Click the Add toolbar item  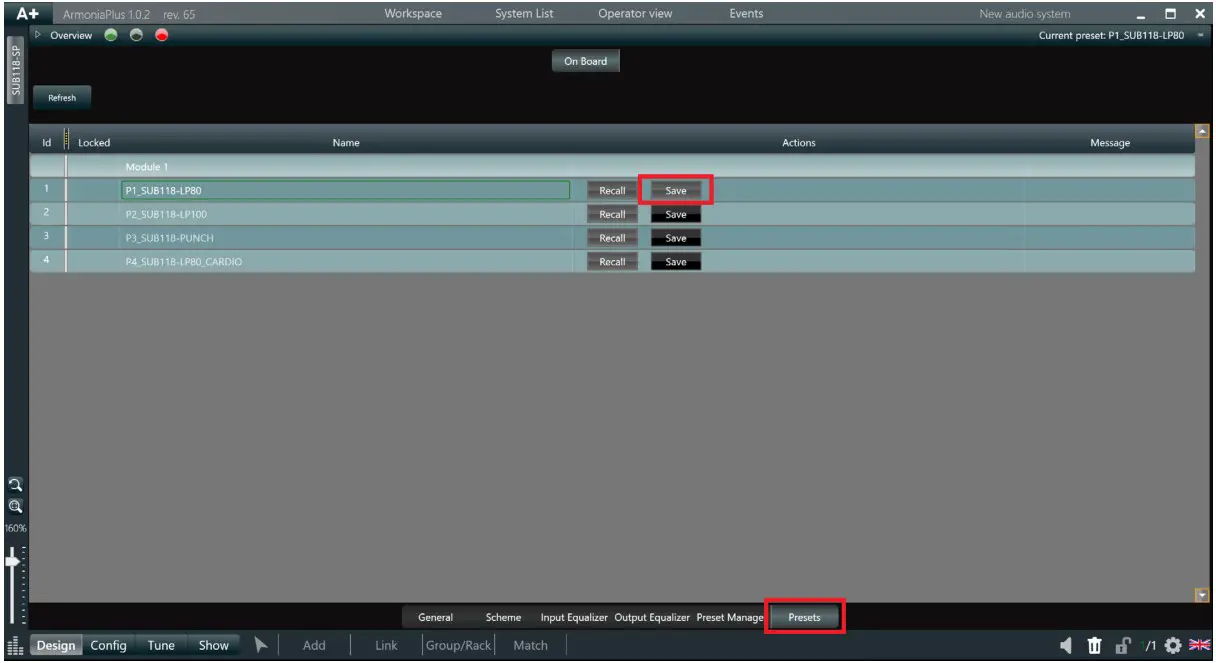pos(314,645)
